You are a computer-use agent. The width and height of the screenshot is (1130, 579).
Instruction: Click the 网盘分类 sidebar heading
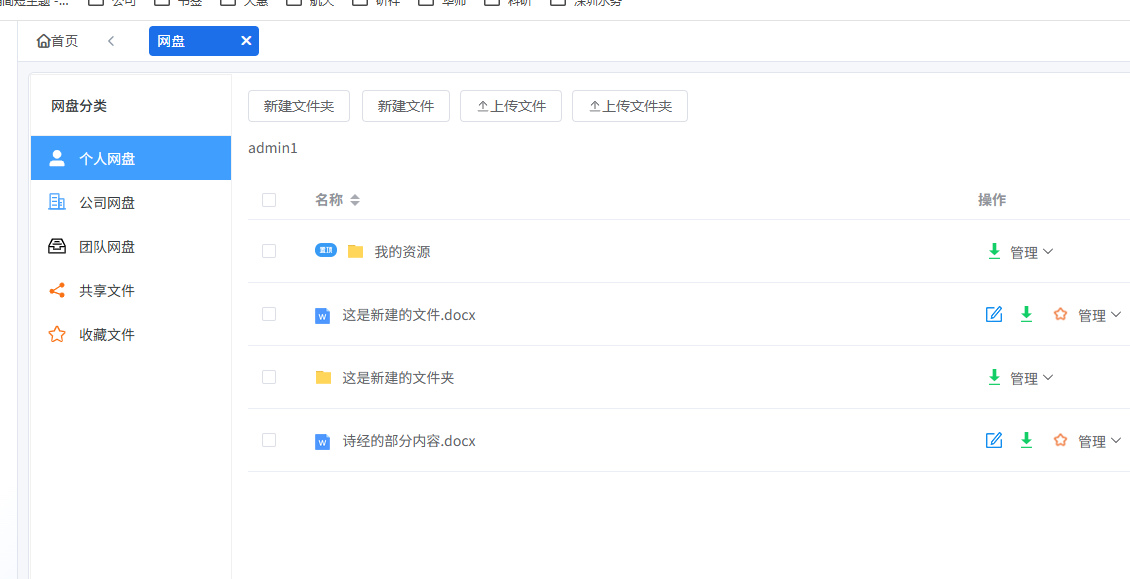click(x=79, y=106)
